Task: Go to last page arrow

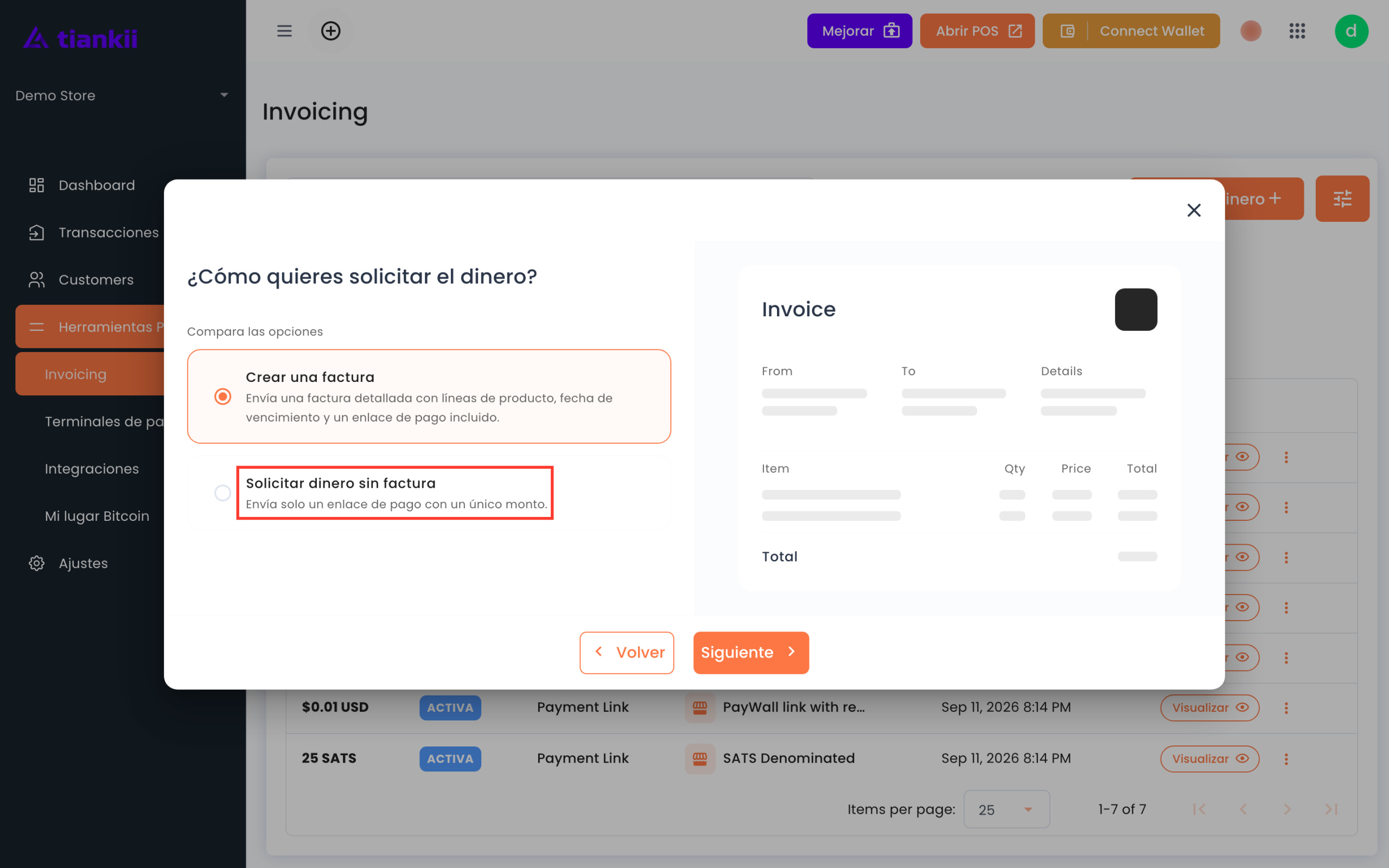Action: [x=1331, y=809]
